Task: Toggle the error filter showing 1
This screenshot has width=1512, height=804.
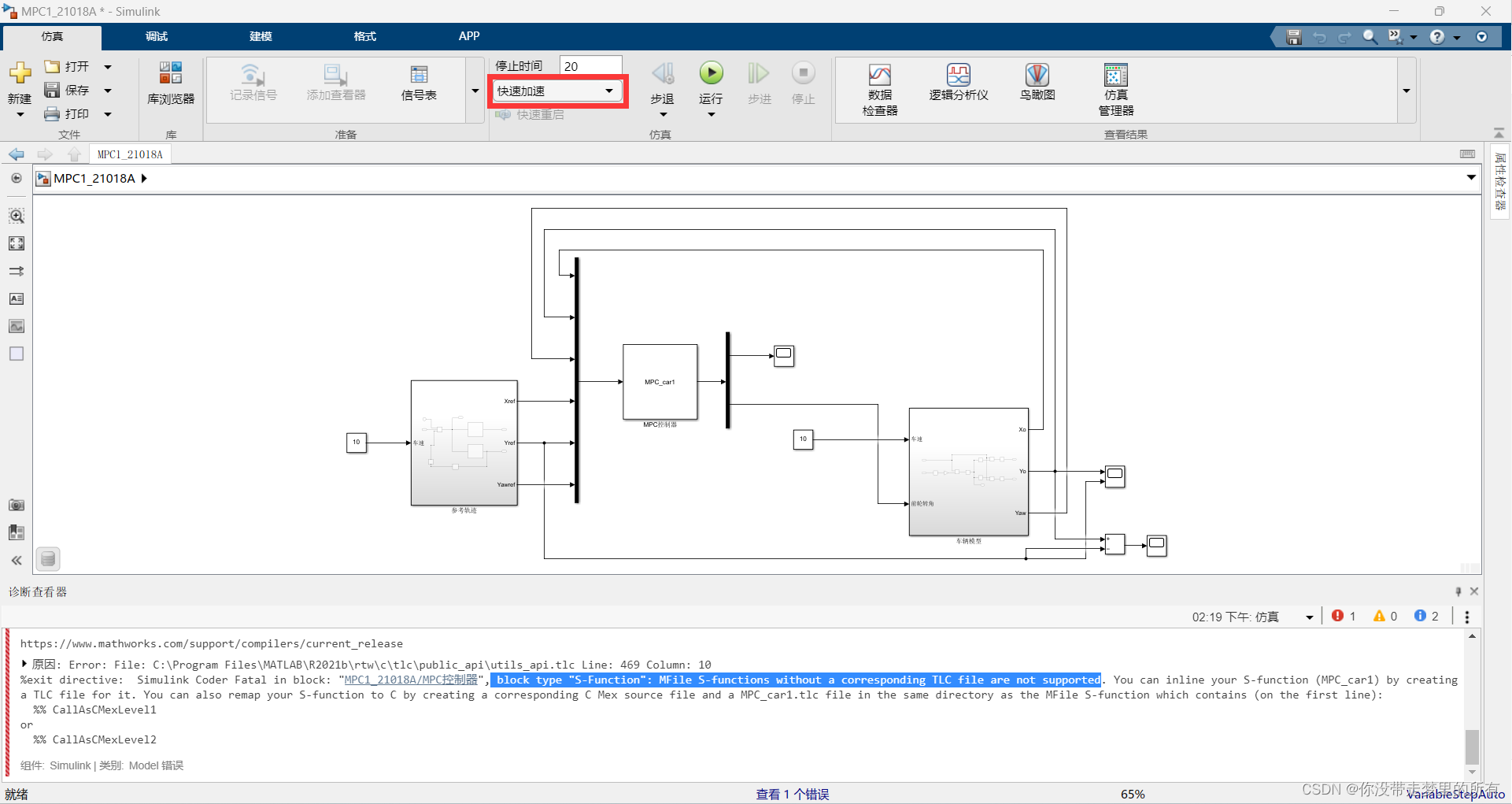Action: pyautogui.click(x=1344, y=617)
